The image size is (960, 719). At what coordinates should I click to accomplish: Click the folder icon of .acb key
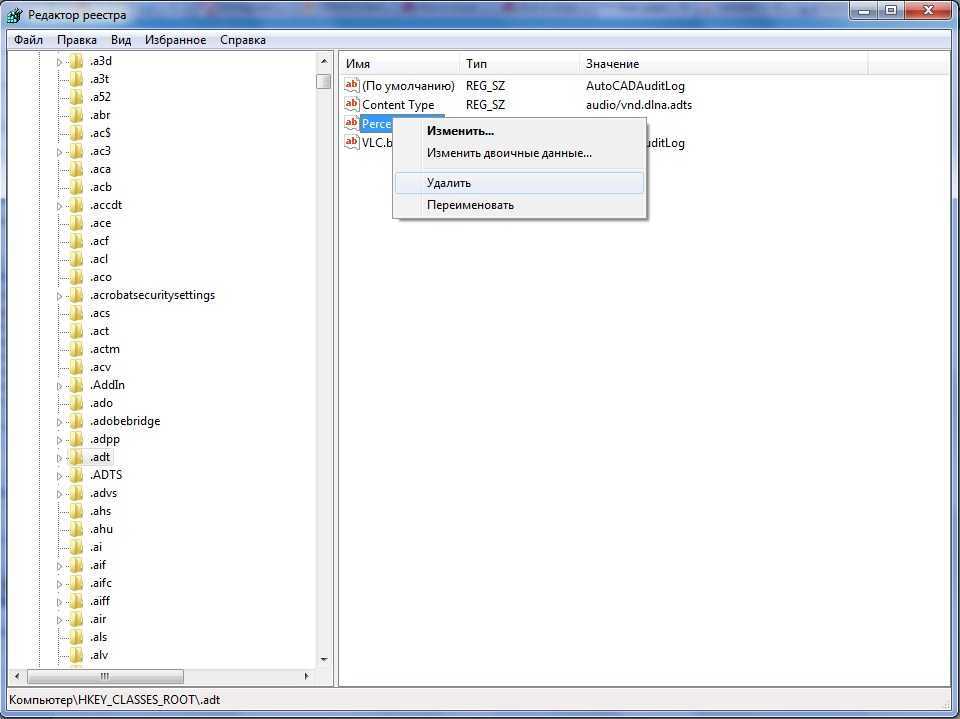click(x=77, y=187)
